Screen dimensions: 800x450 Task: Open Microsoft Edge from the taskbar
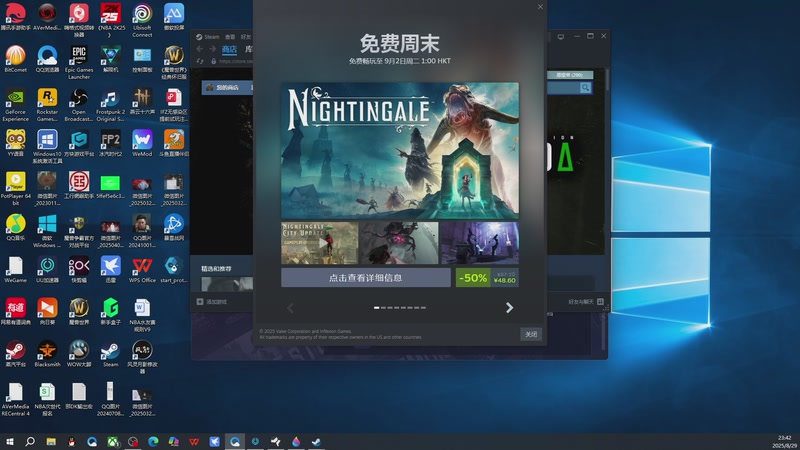pyautogui.click(x=153, y=442)
